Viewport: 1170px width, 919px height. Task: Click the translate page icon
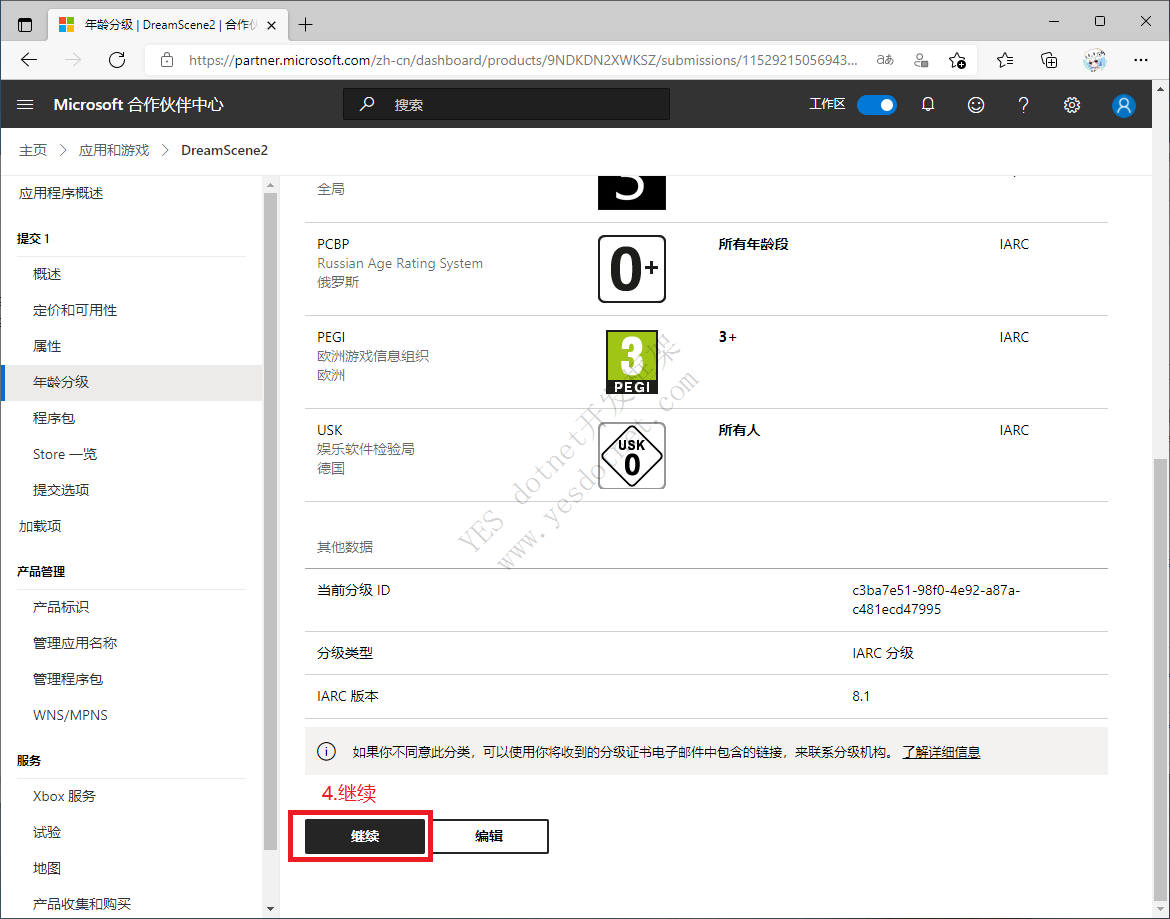(x=885, y=60)
